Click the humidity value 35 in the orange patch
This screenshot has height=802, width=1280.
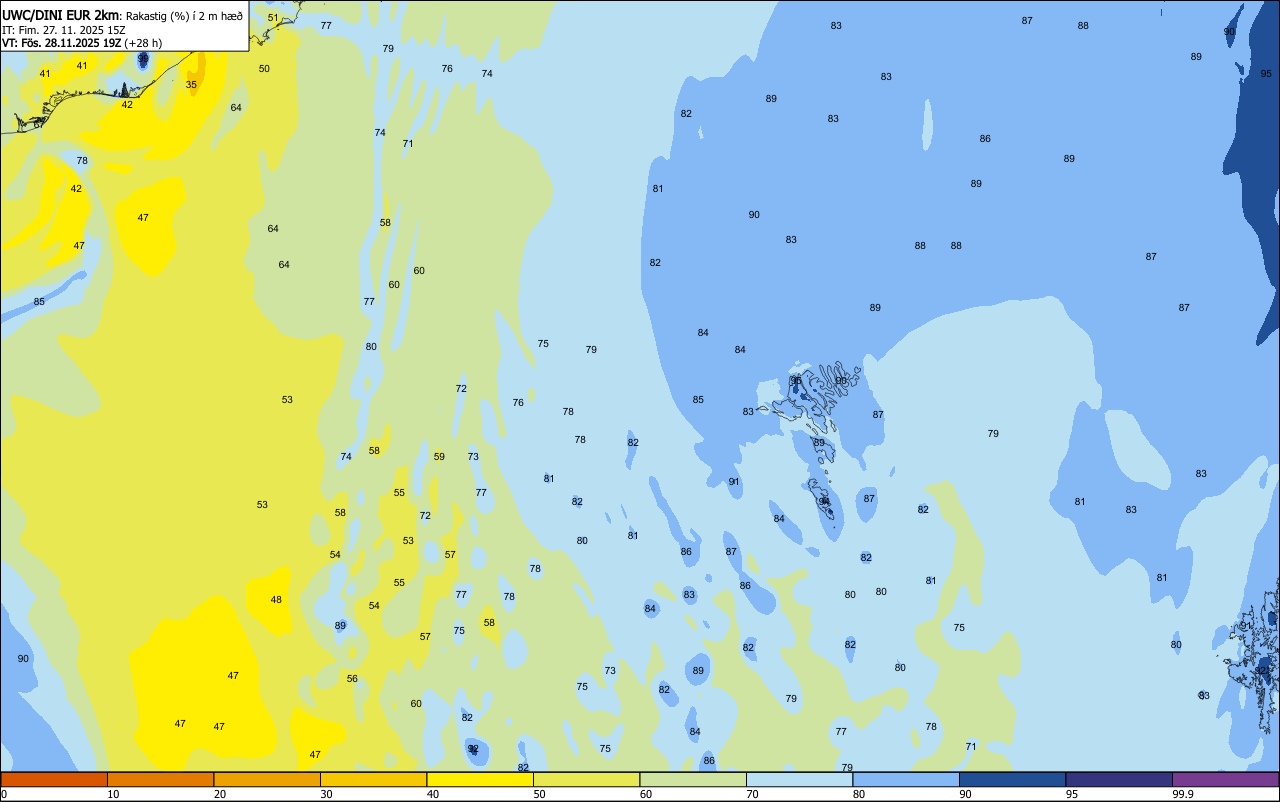click(x=191, y=84)
